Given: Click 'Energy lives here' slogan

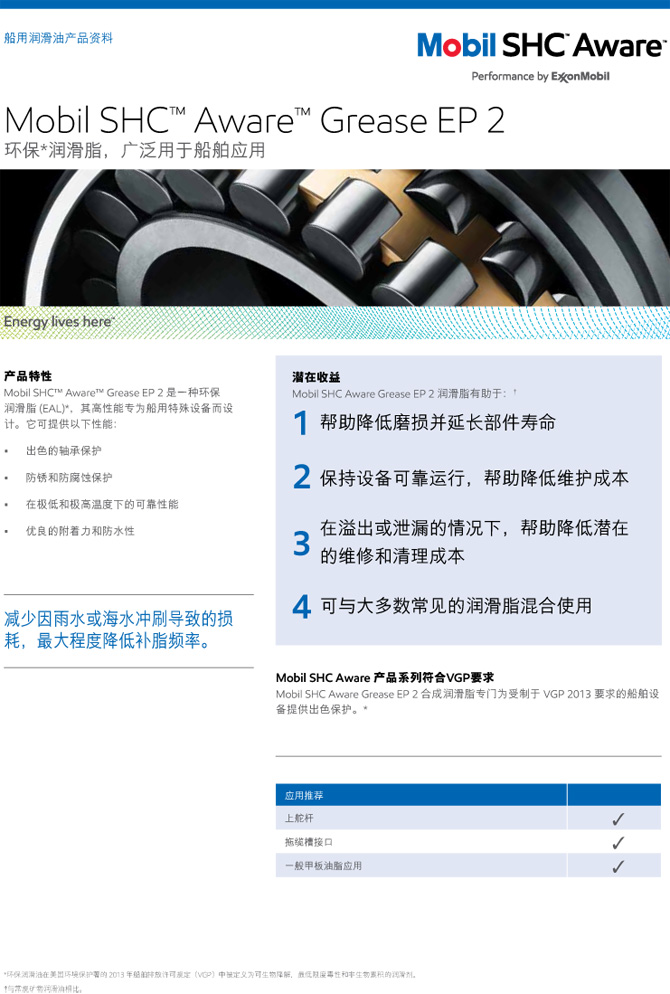Looking at the screenshot, I should (60, 322).
